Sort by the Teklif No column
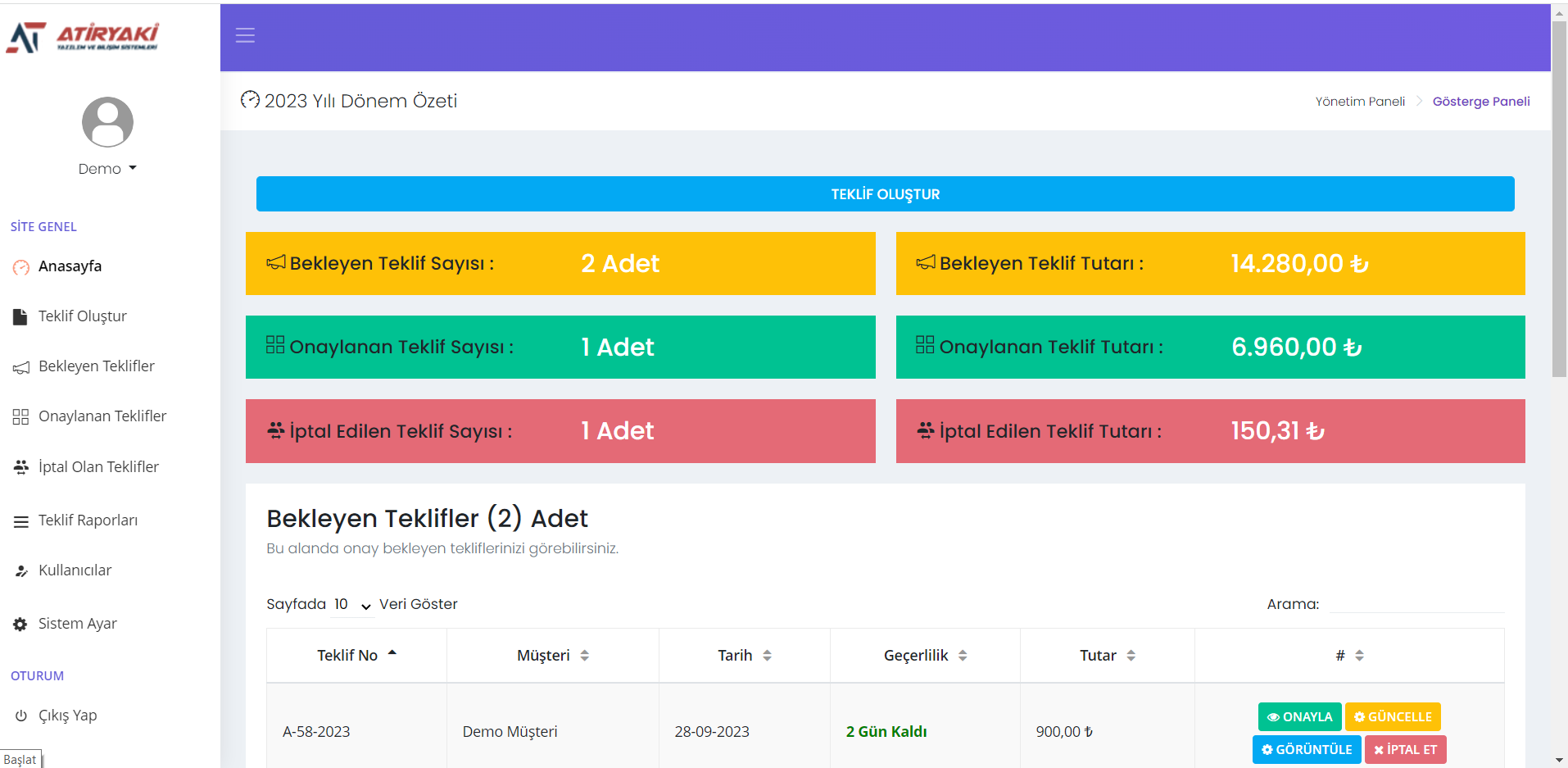The image size is (1568, 768). (x=356, y=656)
